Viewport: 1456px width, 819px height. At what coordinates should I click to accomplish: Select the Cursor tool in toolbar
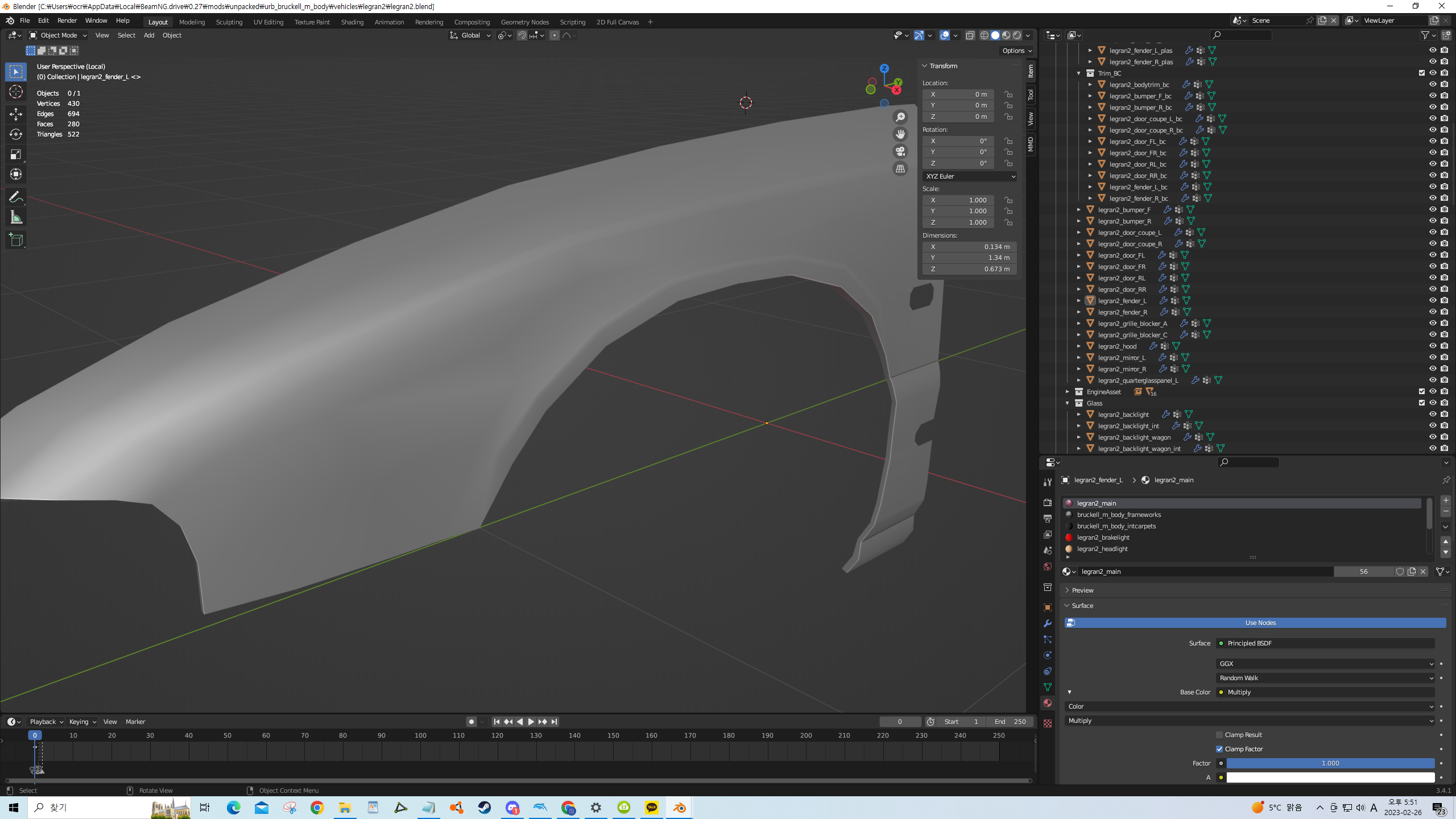coord(16,92)
